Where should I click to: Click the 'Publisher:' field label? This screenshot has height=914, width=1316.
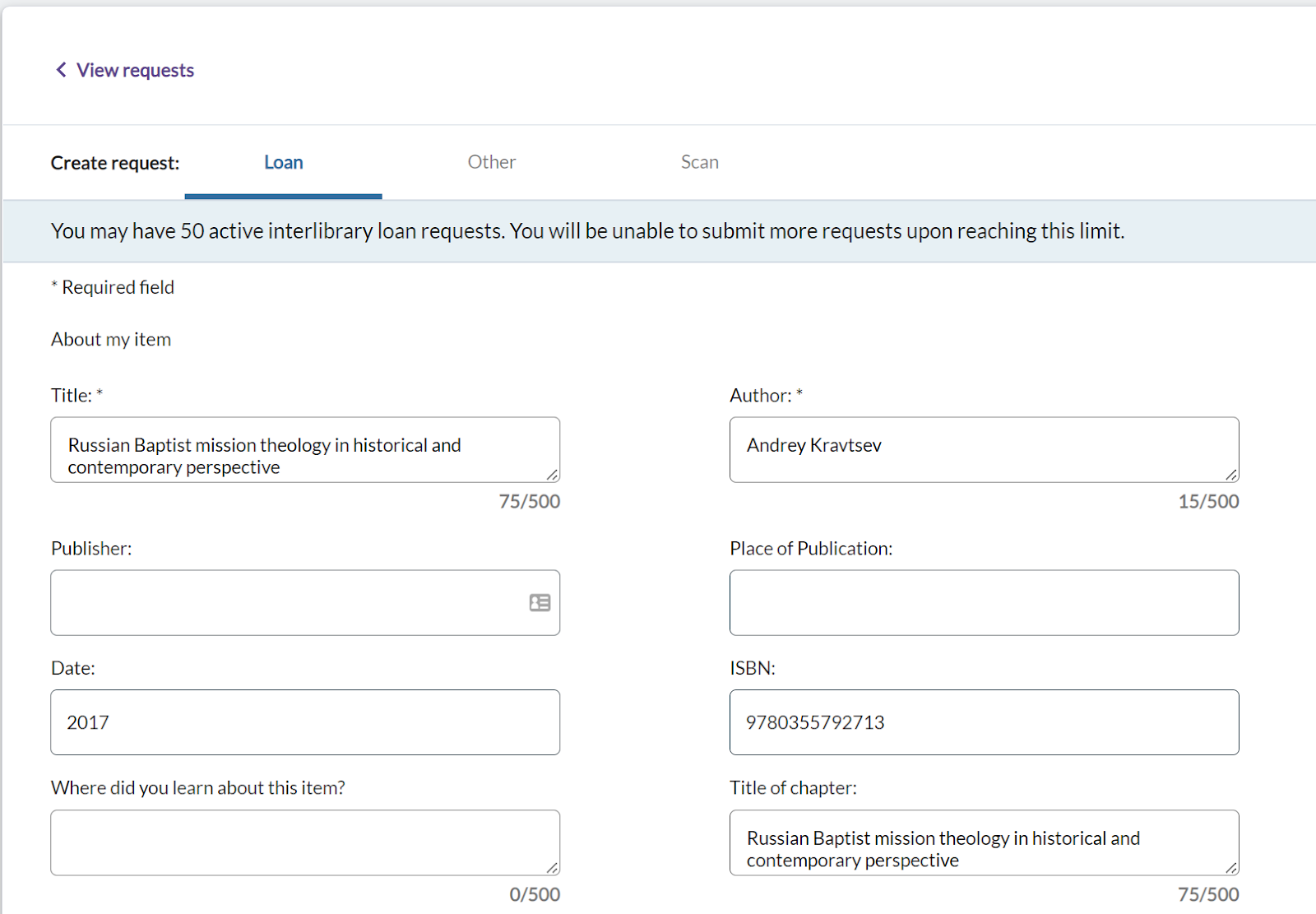tap(91, 549)
